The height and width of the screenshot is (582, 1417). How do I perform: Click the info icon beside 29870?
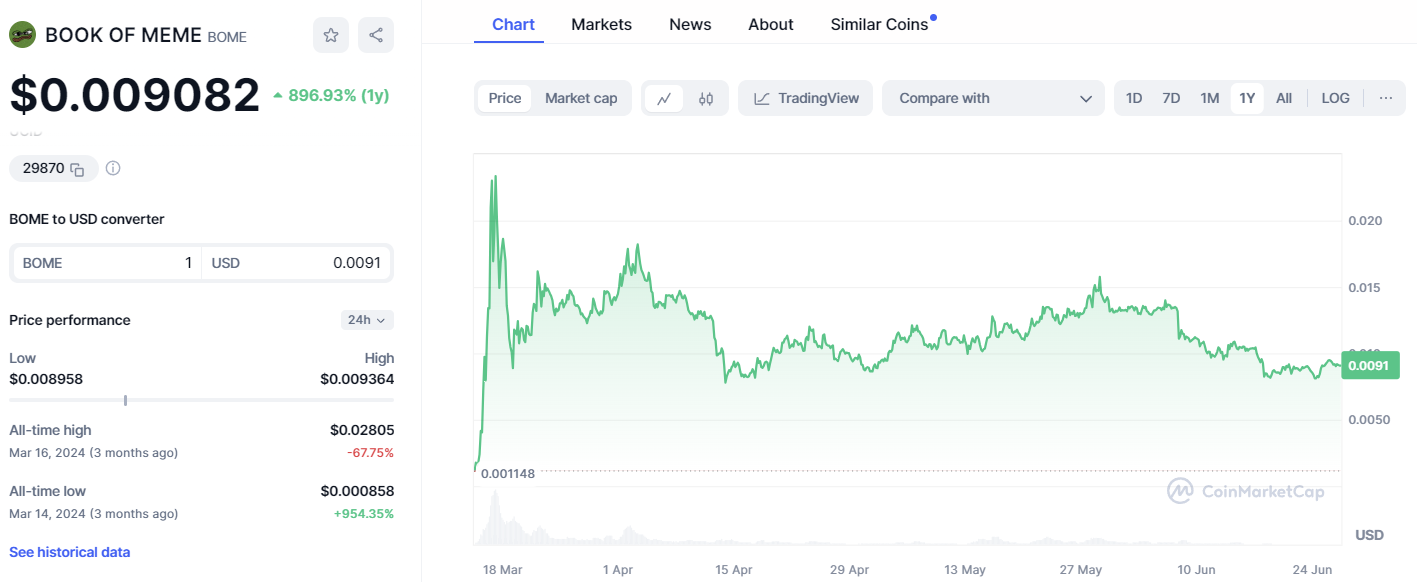tap(113, 168)
